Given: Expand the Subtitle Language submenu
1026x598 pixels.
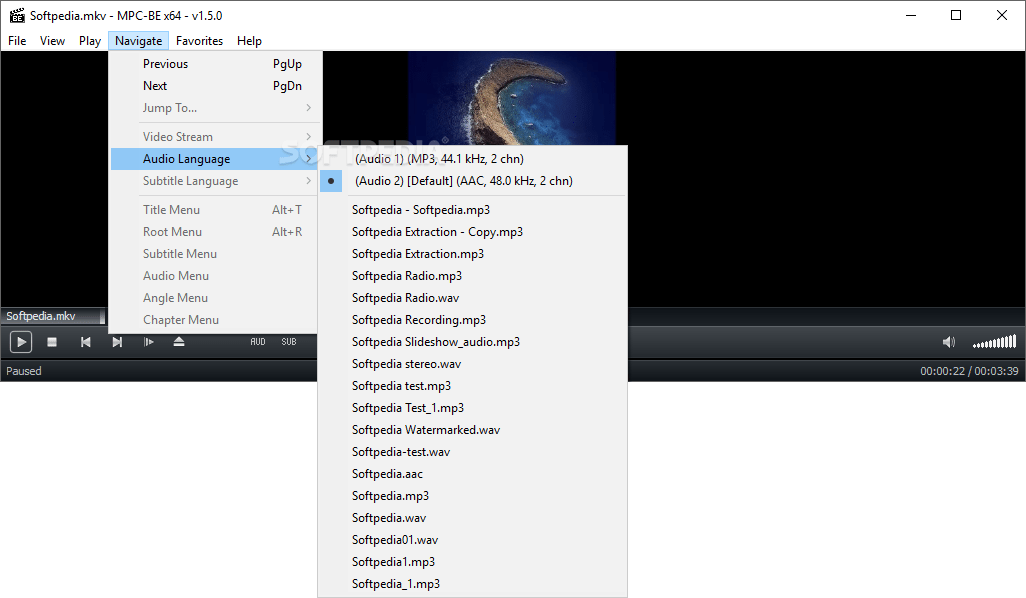Looking at the screenshot, I should point(192,181).
